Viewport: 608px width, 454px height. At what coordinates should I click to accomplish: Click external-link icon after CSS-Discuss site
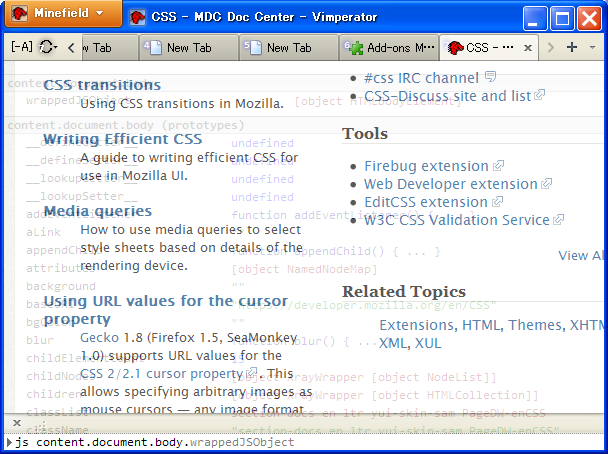coord(539,95)
